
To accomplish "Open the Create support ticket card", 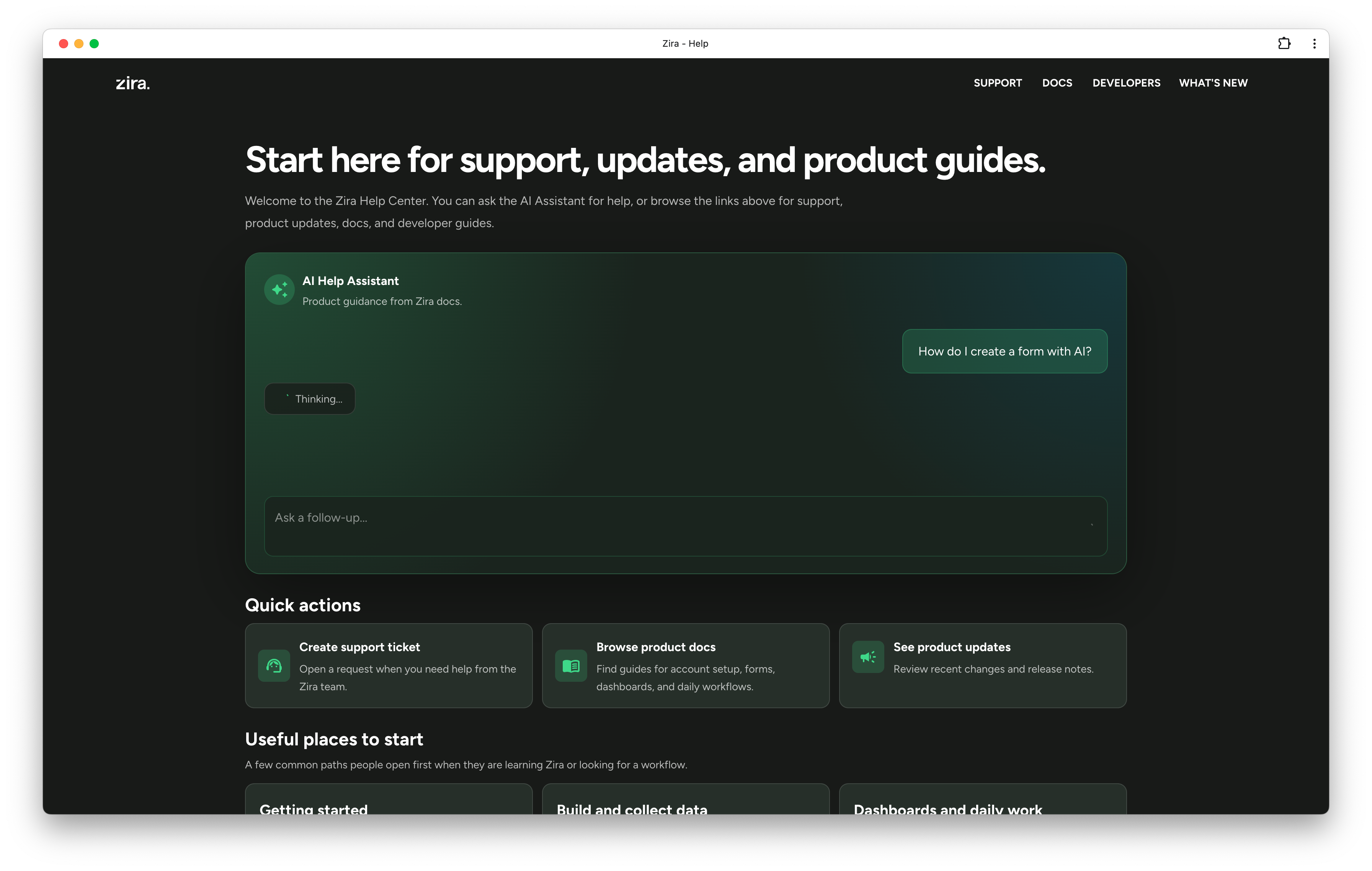I will pyautogui.click(x=389, y=665).
